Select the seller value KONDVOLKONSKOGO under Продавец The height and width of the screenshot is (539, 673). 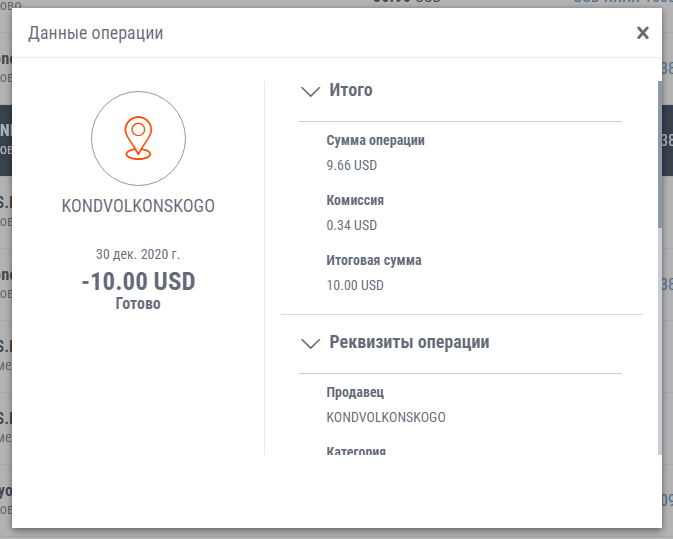pos(386,417)
